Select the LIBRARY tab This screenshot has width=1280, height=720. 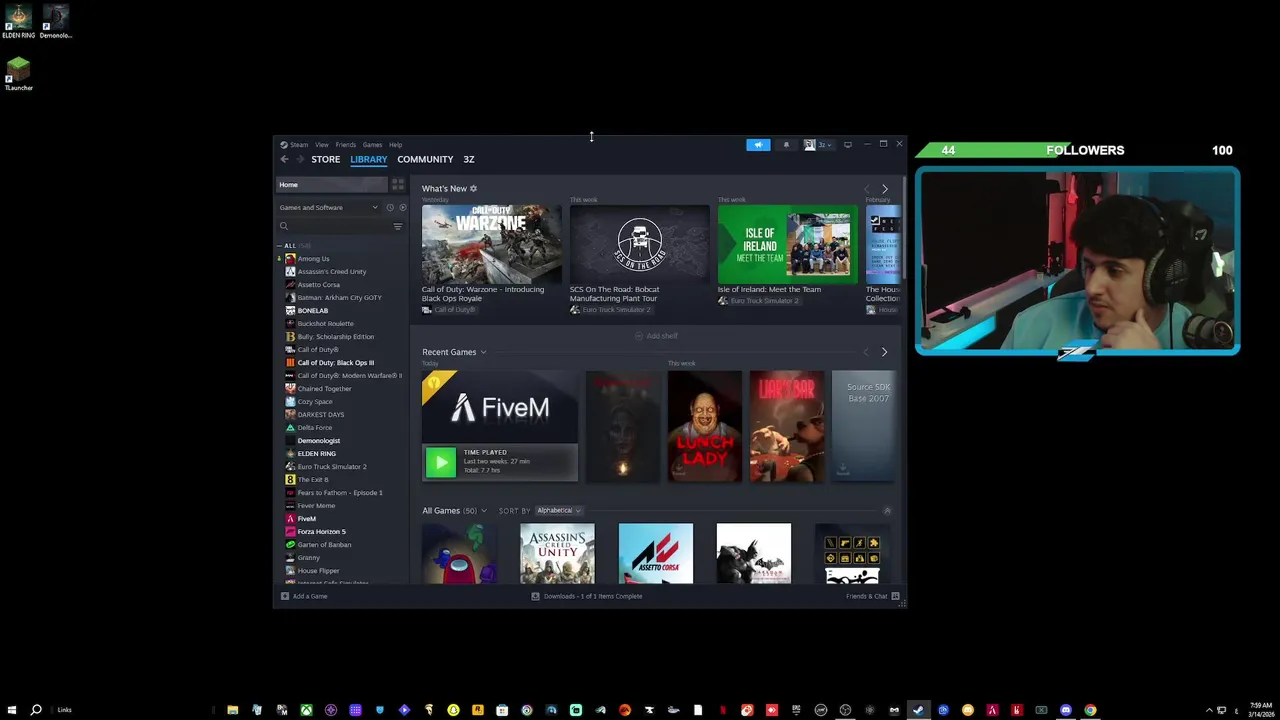coord(368,159)
